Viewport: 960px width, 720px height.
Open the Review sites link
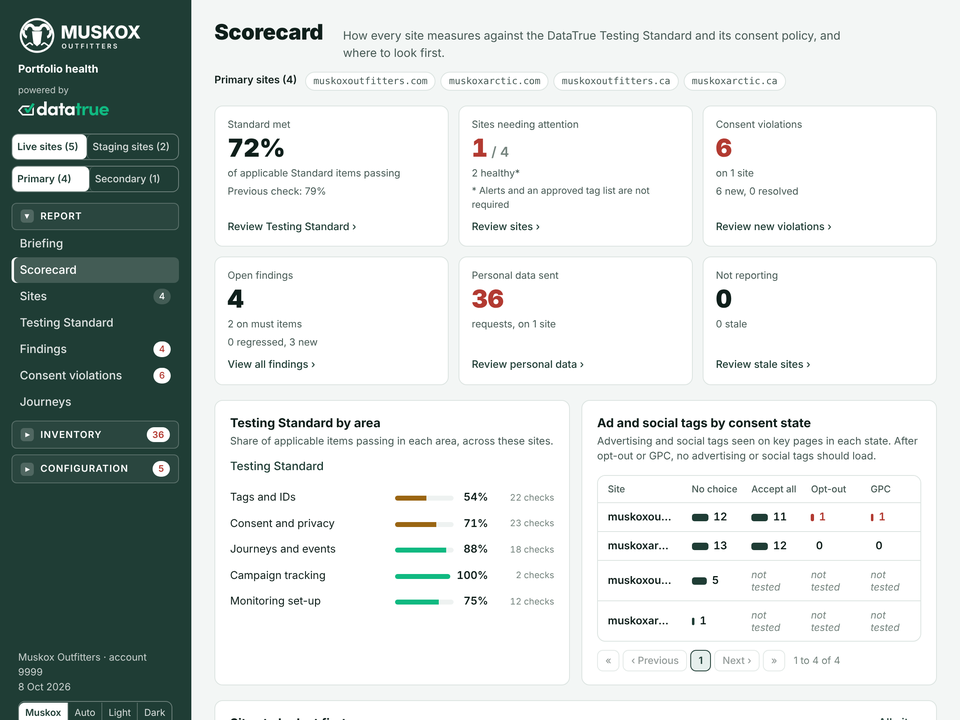pos(506,227)
